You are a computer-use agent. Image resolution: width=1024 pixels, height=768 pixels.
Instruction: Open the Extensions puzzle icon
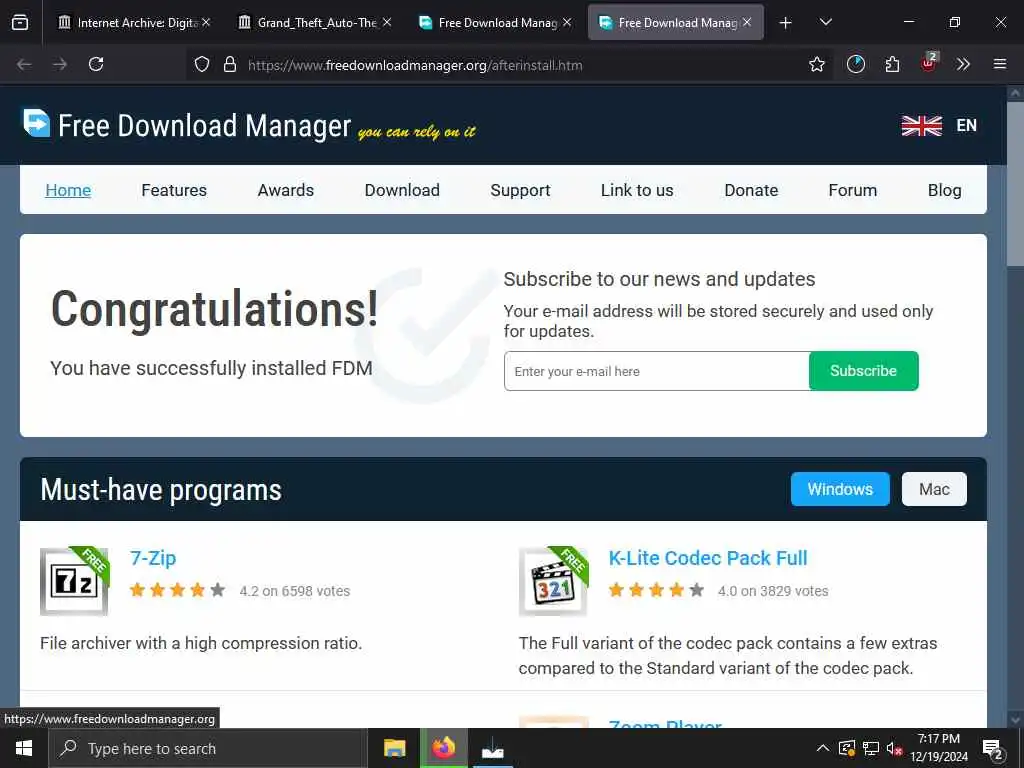click(x=892, y=64)
